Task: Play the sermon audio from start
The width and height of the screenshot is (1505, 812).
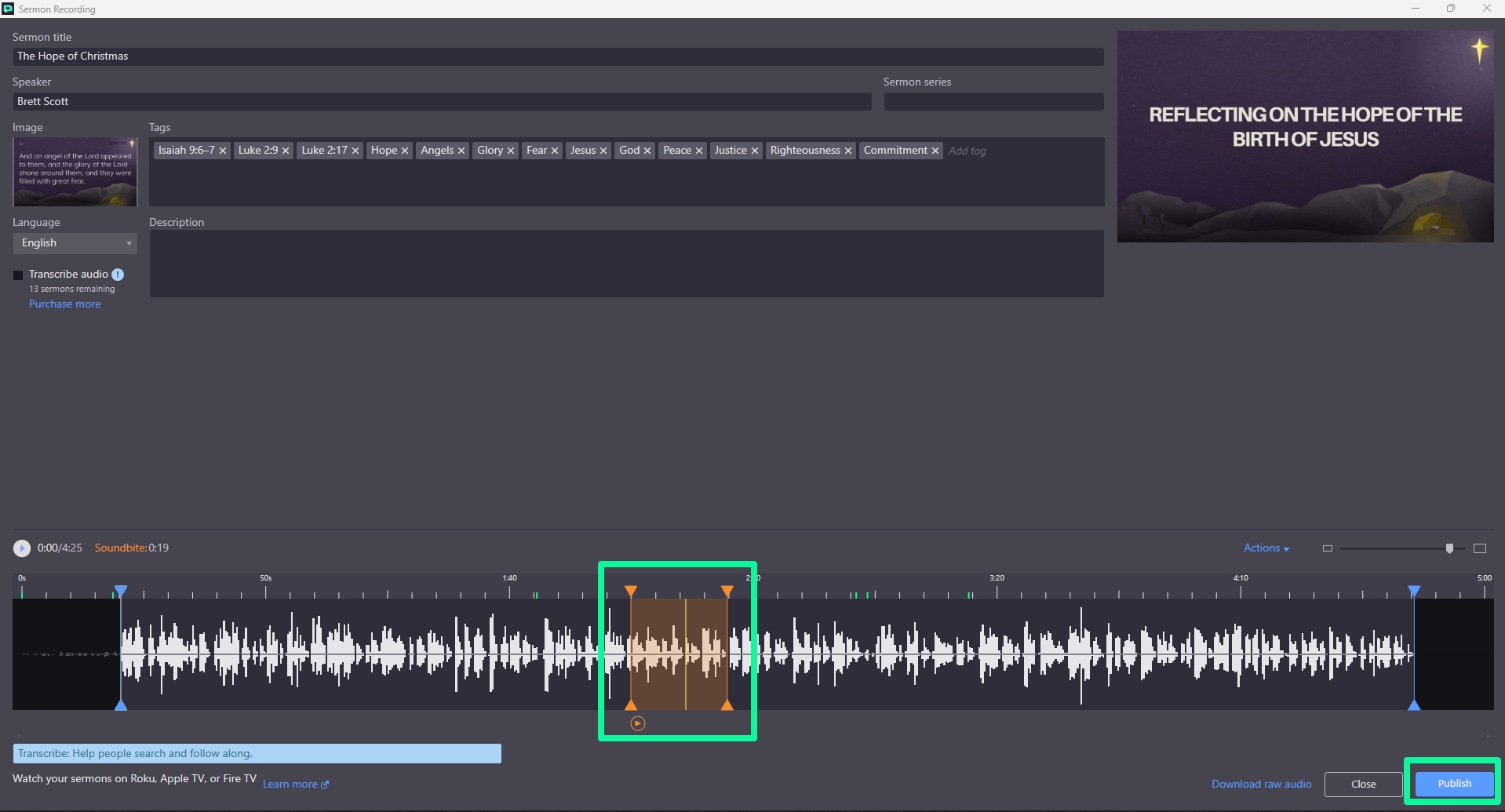Action: pyautogui.click(x=22, y=548)
